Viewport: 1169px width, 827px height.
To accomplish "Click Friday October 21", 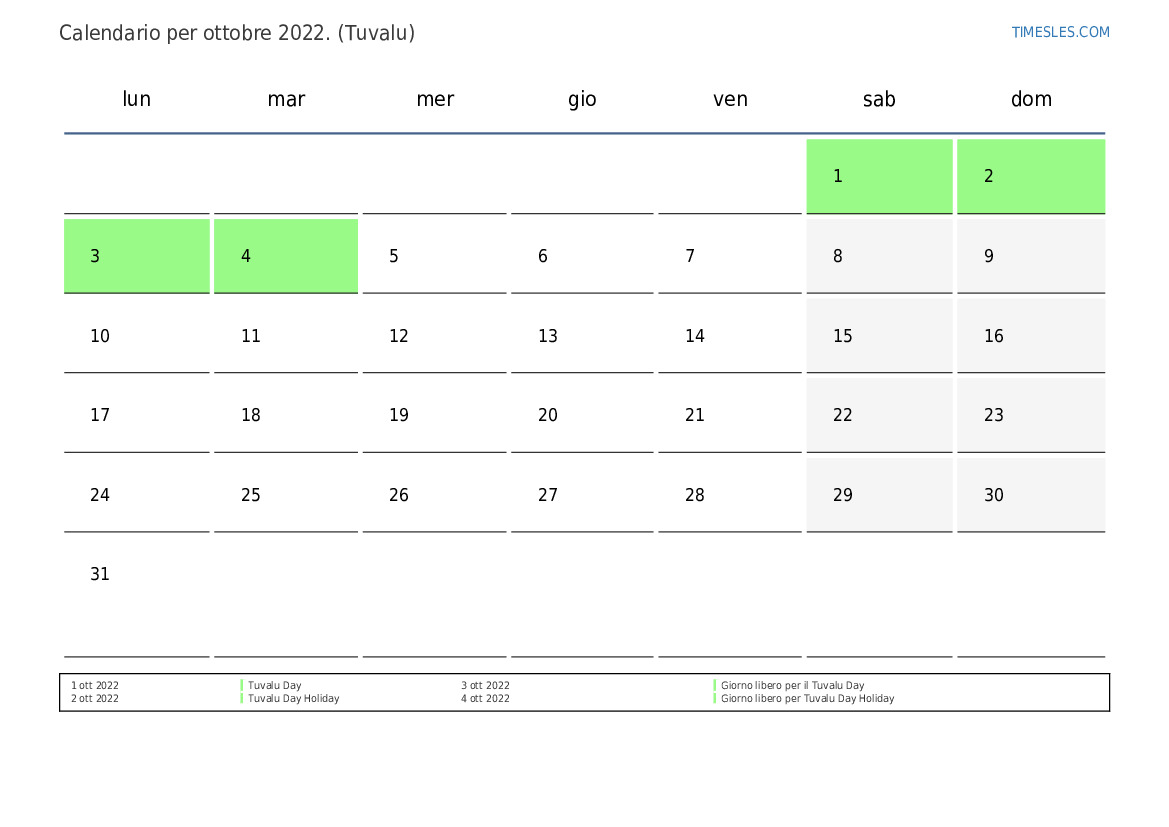I will pos(730,415).
